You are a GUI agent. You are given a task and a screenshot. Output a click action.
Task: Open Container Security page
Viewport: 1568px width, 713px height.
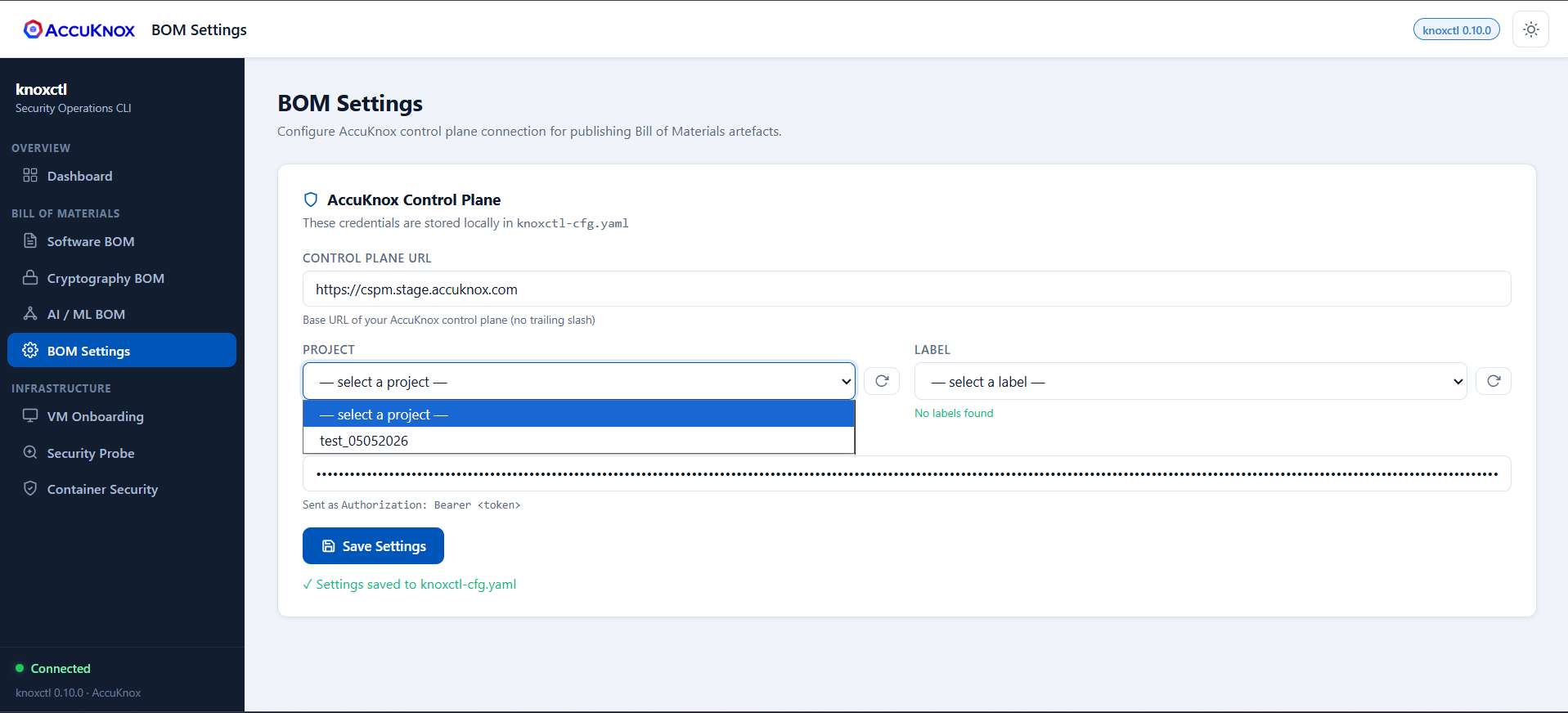coord(122,489)
